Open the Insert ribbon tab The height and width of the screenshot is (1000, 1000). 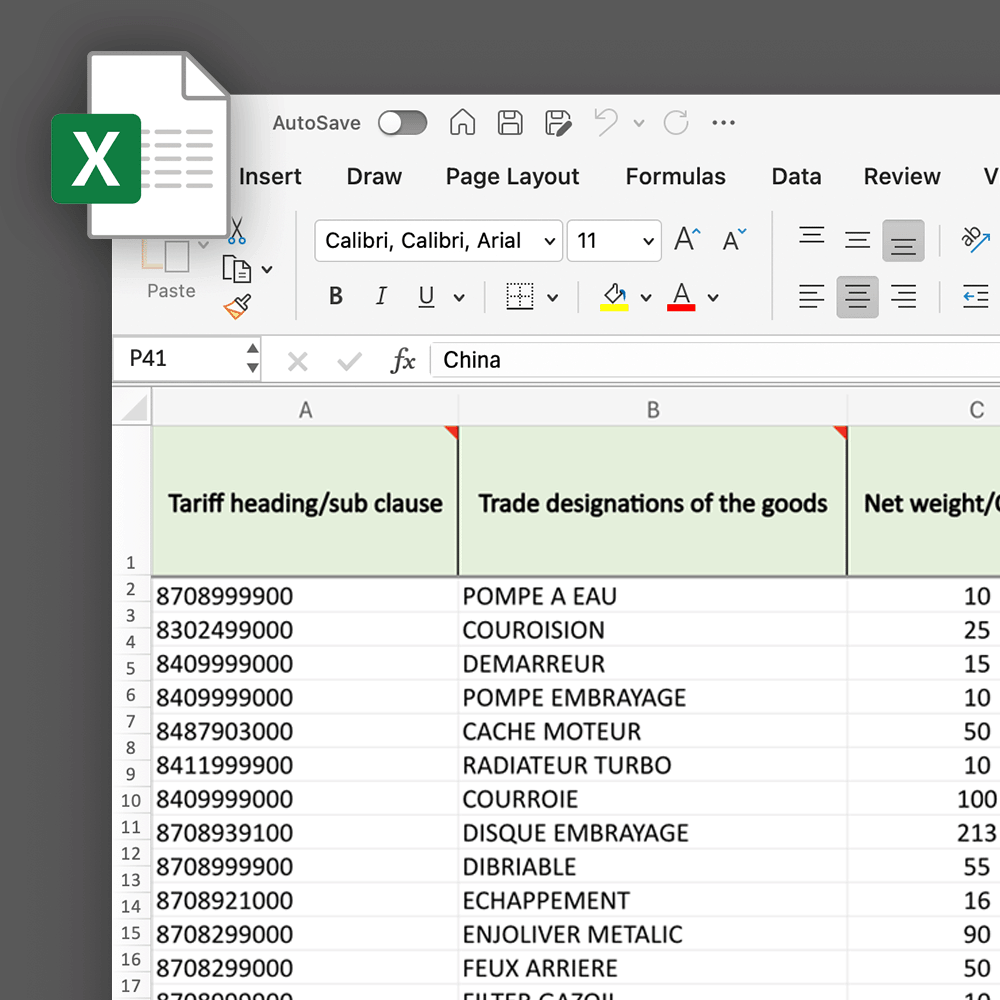click(x=270, y=176)
